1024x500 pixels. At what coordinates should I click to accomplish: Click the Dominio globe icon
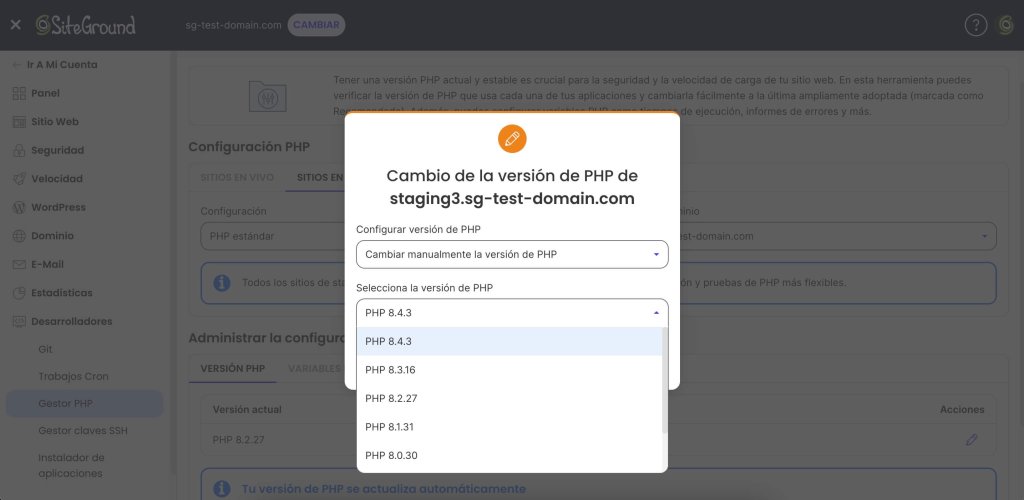click(19, 236)
